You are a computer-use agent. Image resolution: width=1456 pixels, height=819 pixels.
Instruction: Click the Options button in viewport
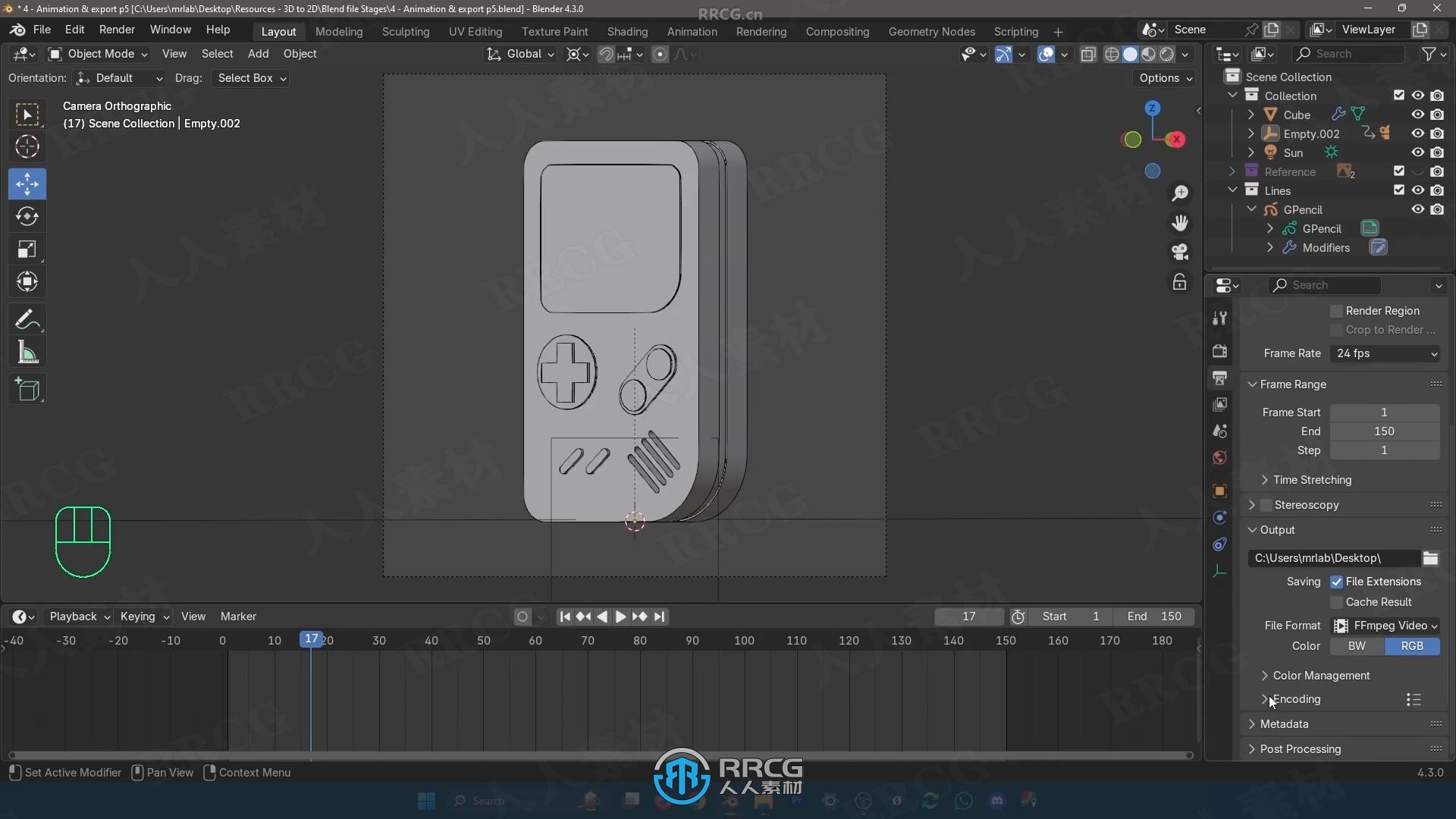1165,78
